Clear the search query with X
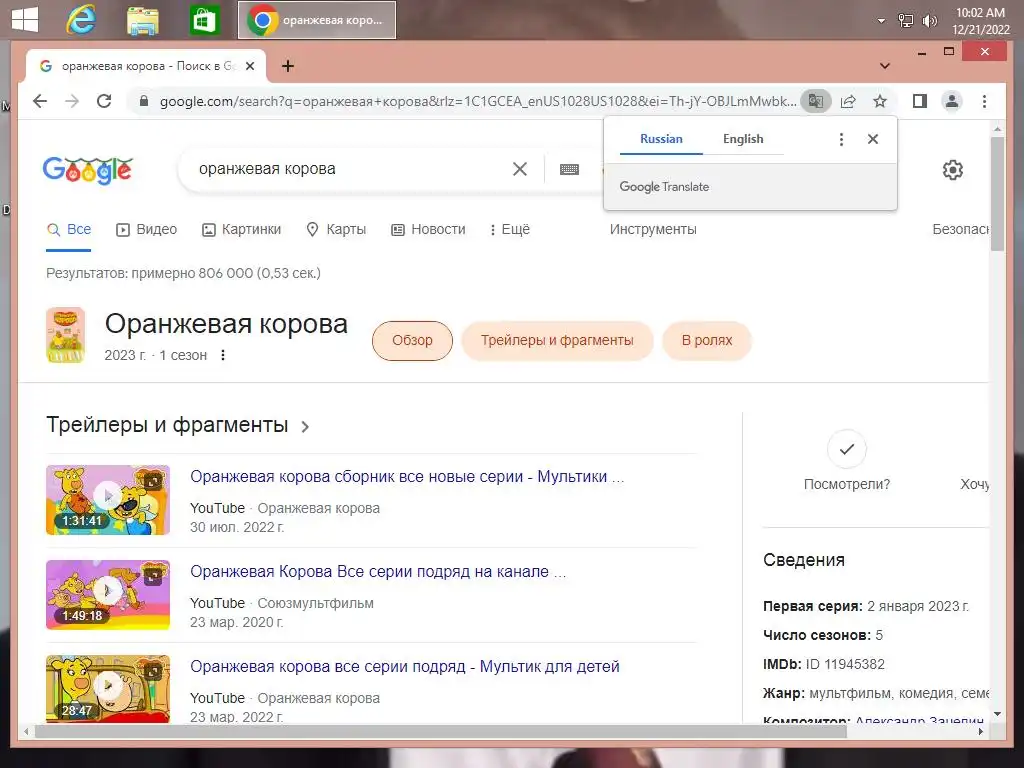Viewport: 1024px width, 768px height. pos(520,169)
